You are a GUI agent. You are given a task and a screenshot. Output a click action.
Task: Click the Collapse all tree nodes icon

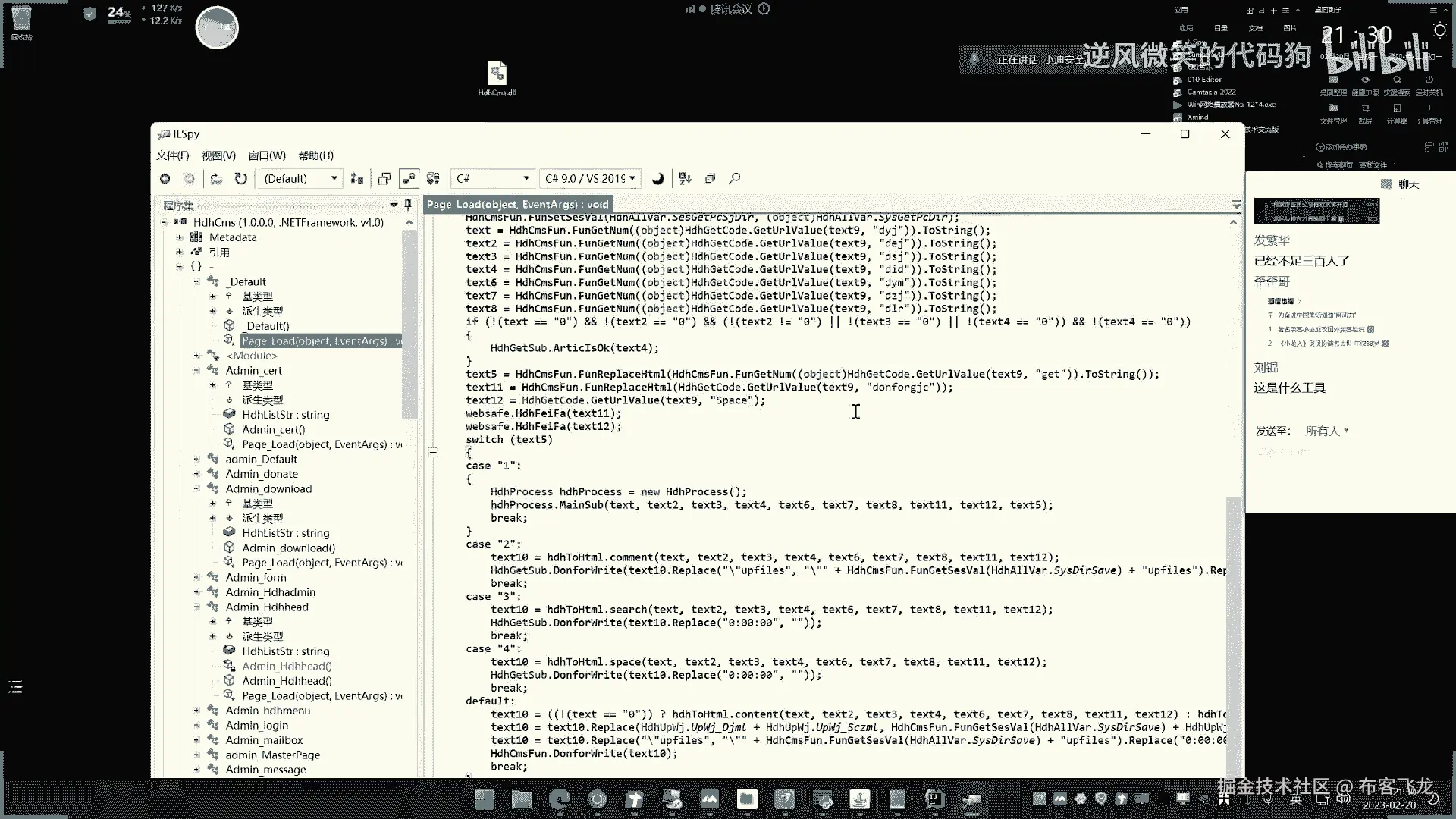tap(710, 178)
